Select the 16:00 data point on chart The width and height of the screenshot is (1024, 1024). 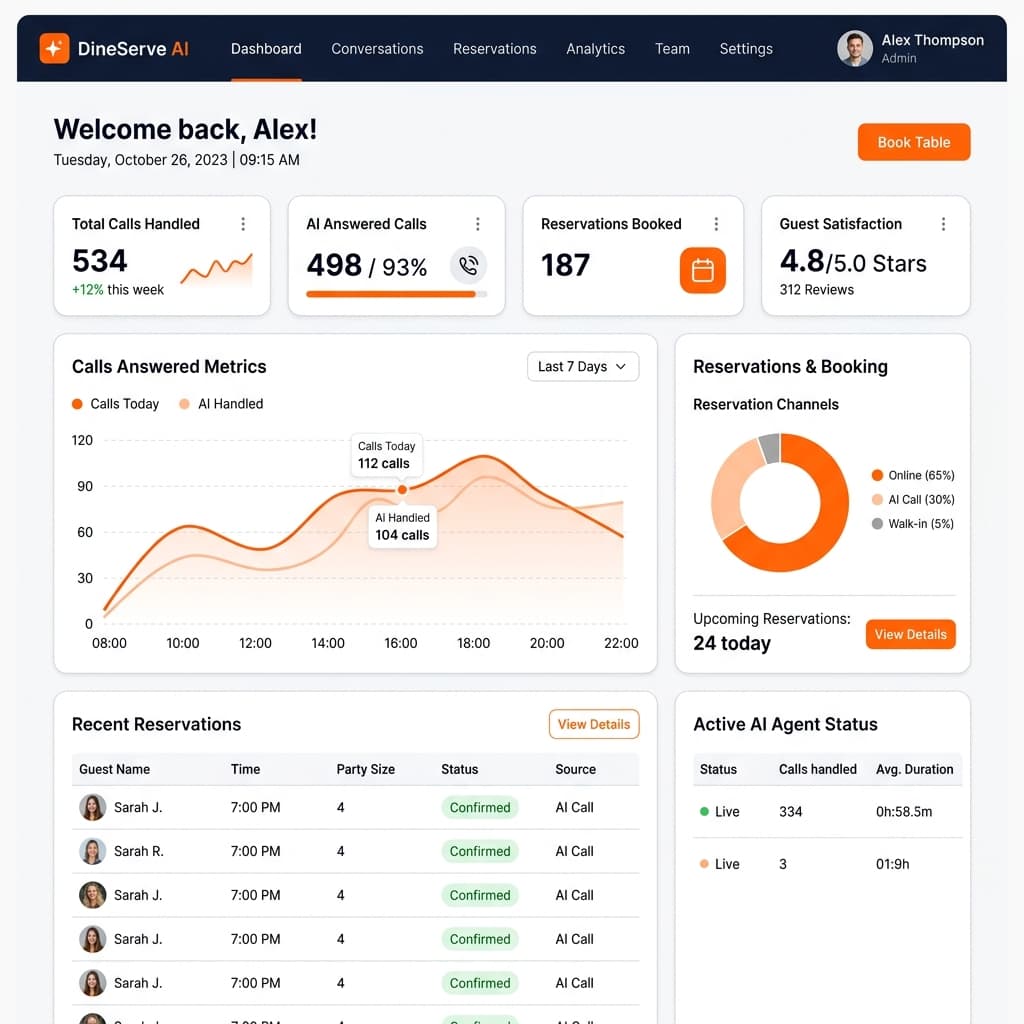coord(402,490)
